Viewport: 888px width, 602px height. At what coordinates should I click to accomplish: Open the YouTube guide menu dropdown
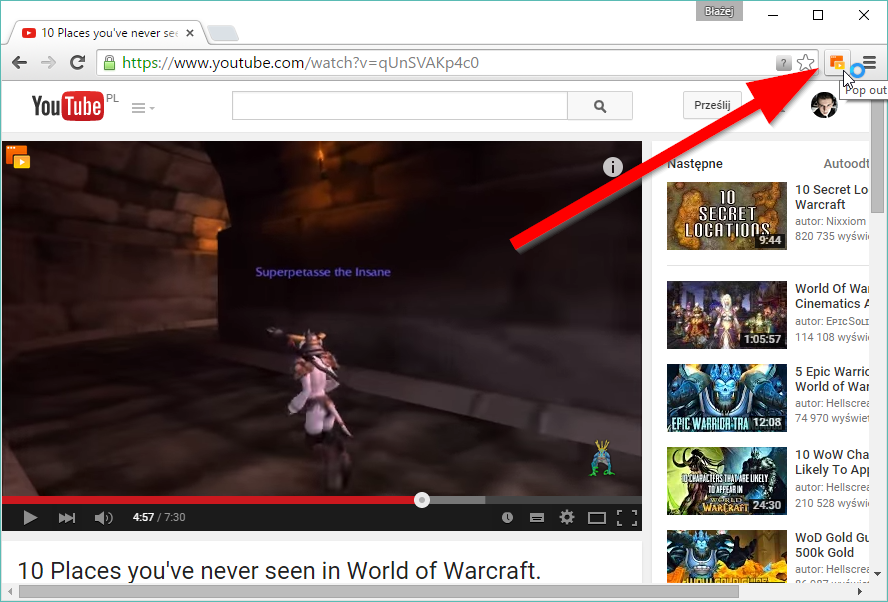click(x=143, y=108)
